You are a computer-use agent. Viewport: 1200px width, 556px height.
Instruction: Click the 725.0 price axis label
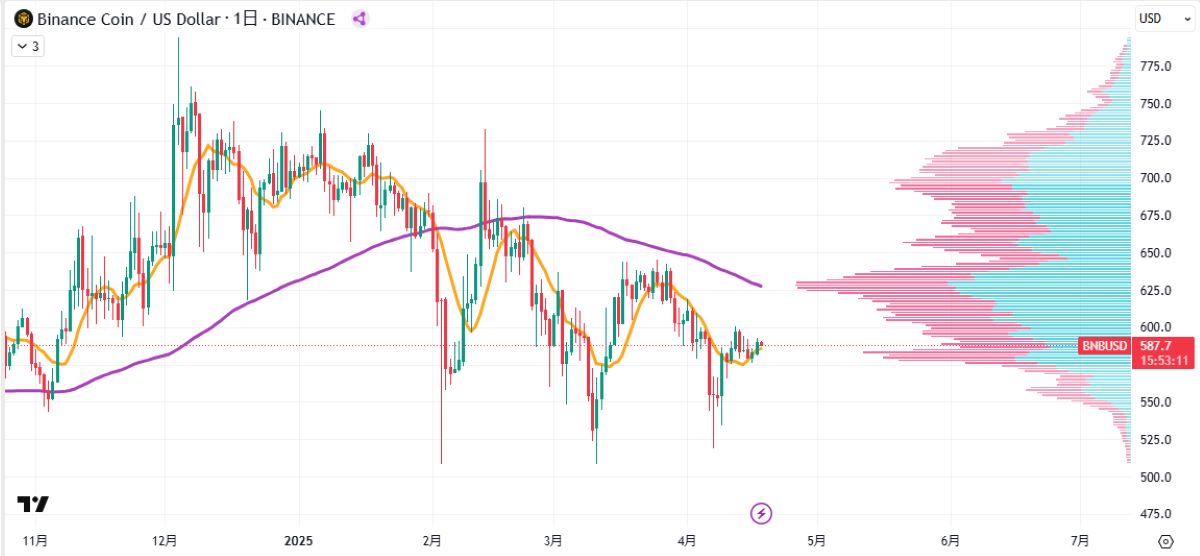(1156, 141)
